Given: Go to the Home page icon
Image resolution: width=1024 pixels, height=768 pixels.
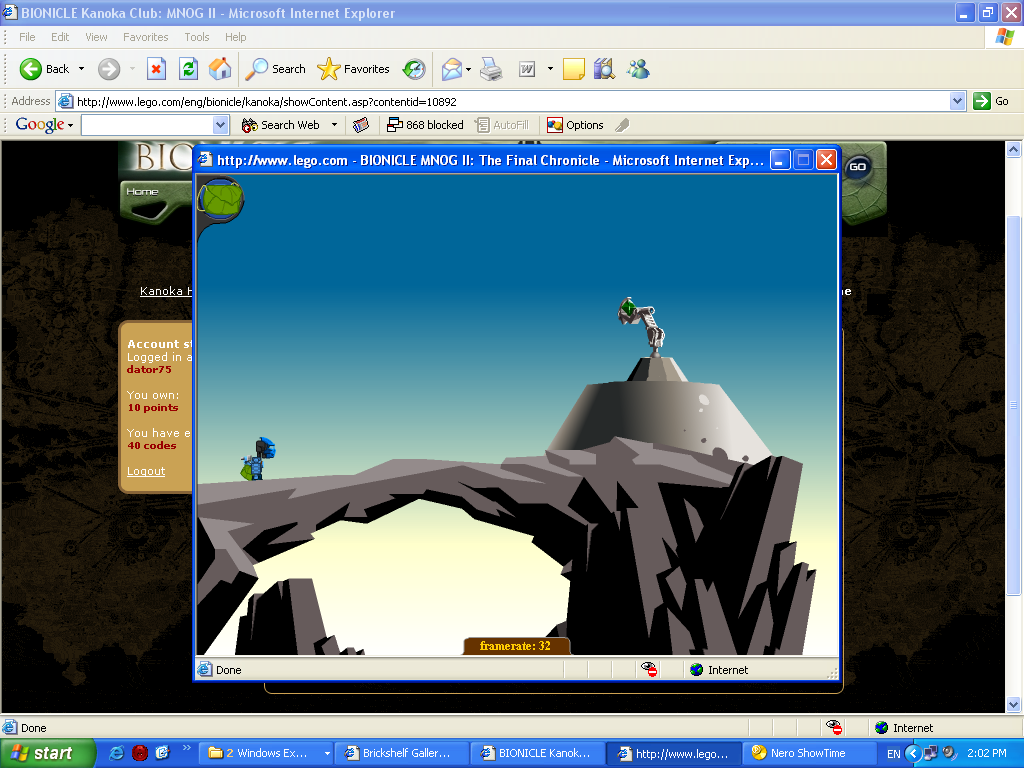Looking at the screenshot, I should pyautogui.click(x=220, y=69).
